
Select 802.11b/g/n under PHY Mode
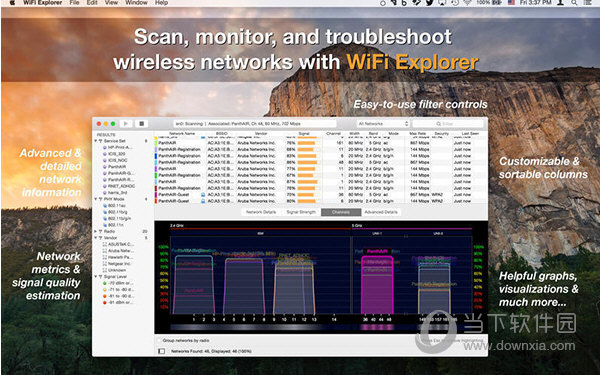coord(119,218)
